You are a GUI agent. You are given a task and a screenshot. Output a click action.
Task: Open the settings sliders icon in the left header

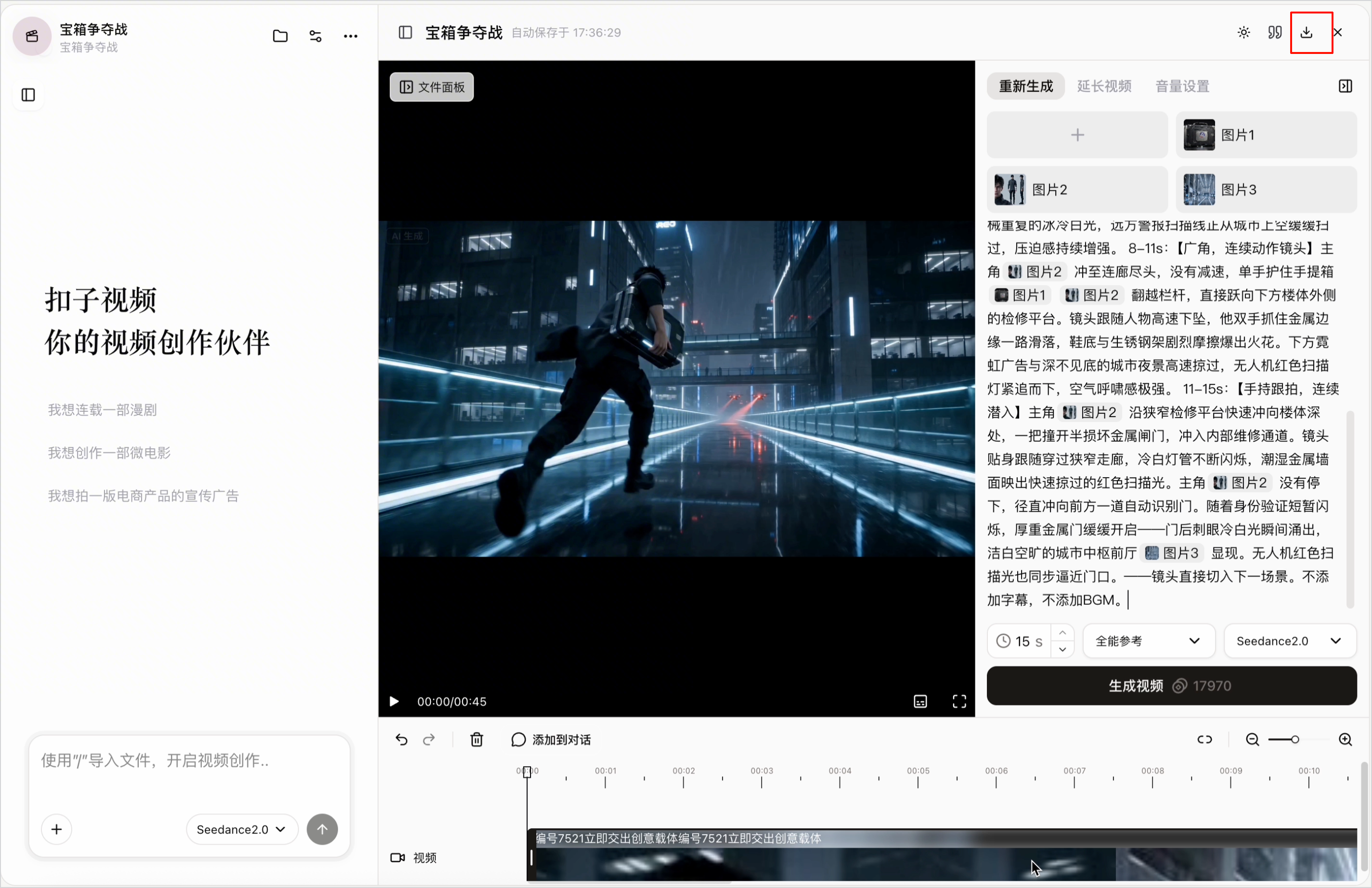(315, 36)
